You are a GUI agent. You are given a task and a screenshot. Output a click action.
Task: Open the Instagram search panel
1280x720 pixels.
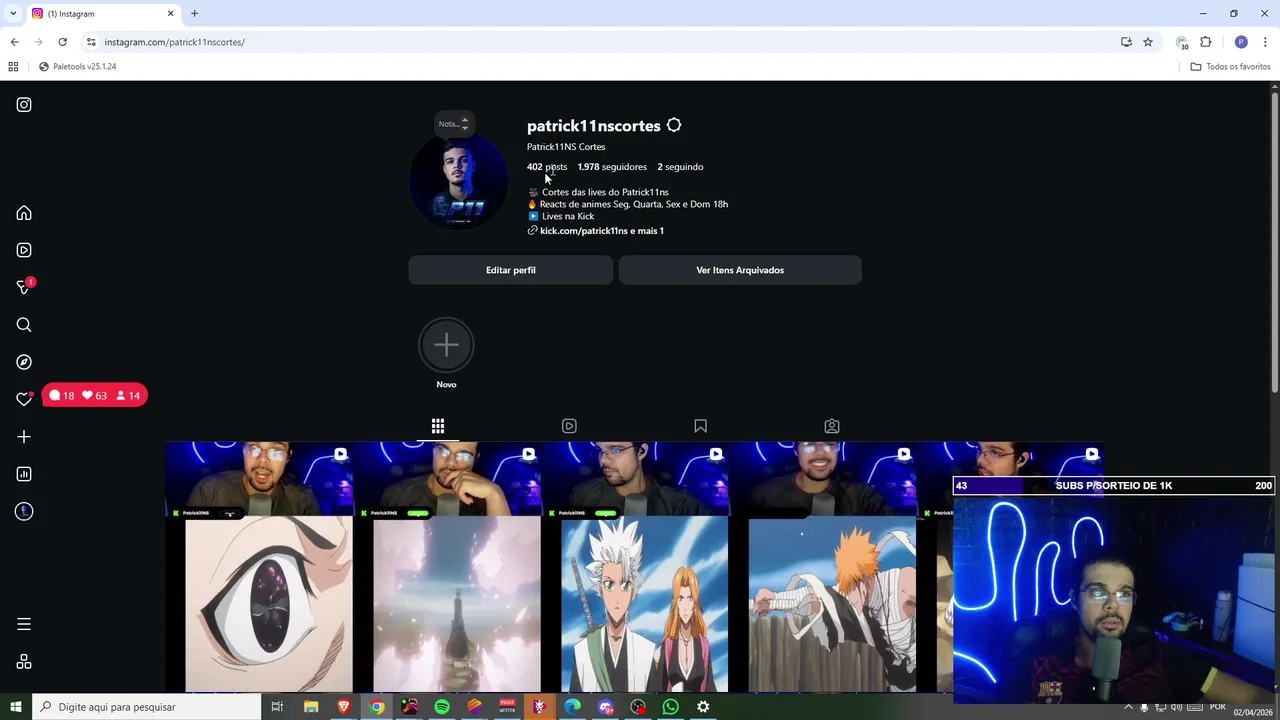click(24, 325)
